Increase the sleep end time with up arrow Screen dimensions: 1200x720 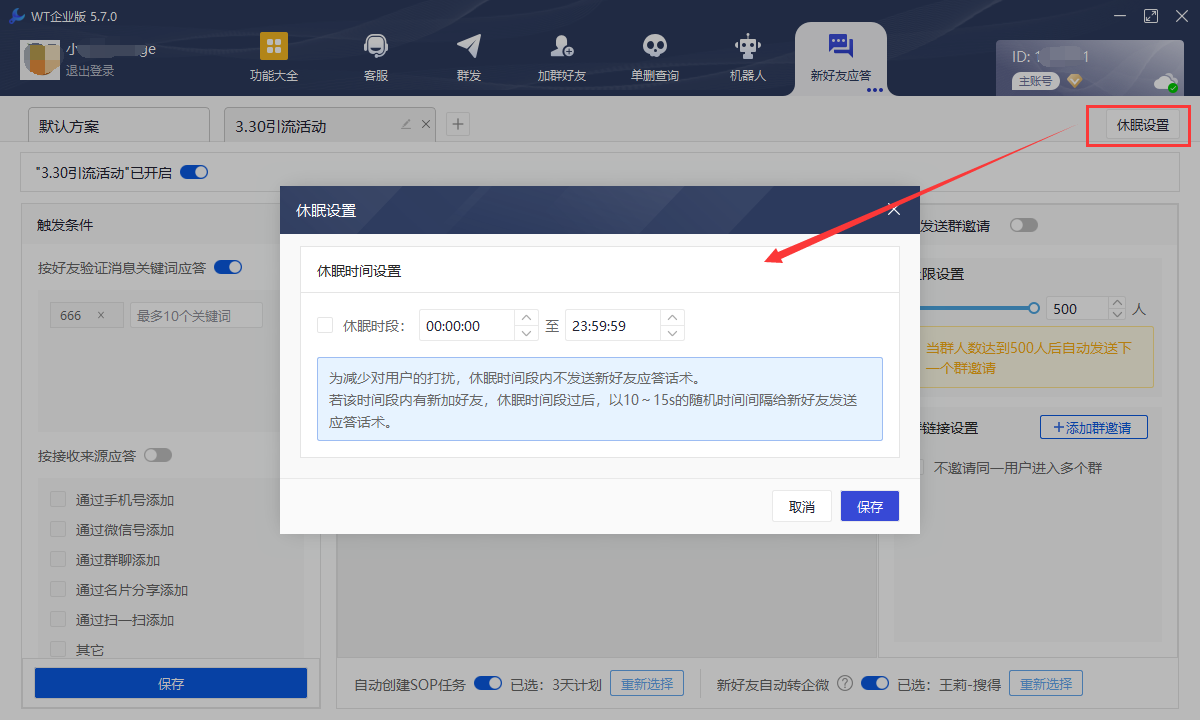[x=673, y=318]
